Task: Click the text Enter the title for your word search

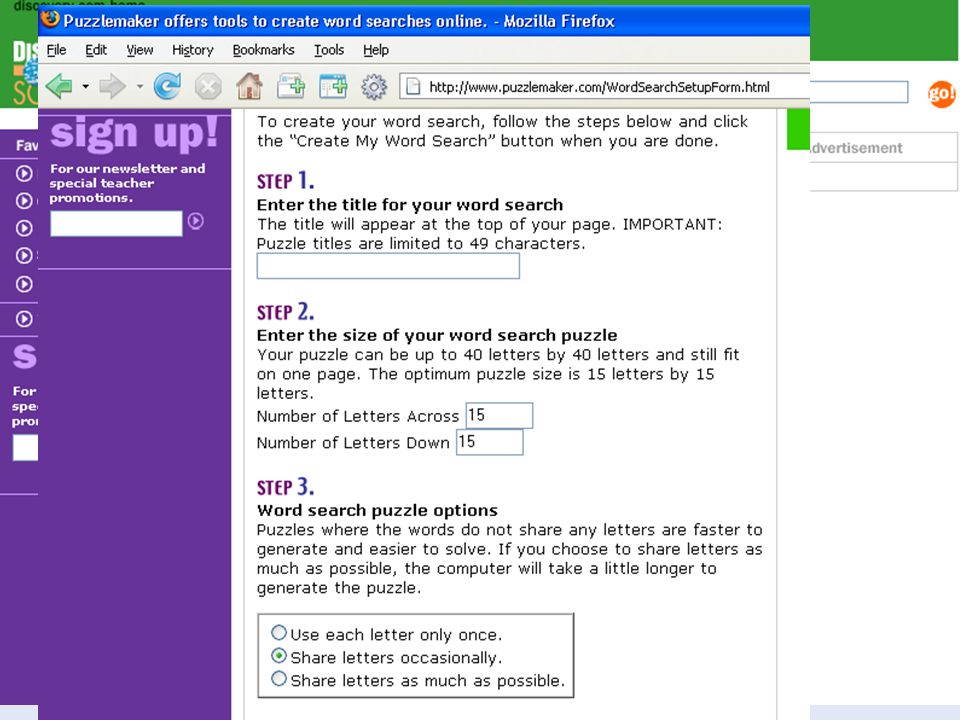Action: pyautogui.click(x=410, y=204)
